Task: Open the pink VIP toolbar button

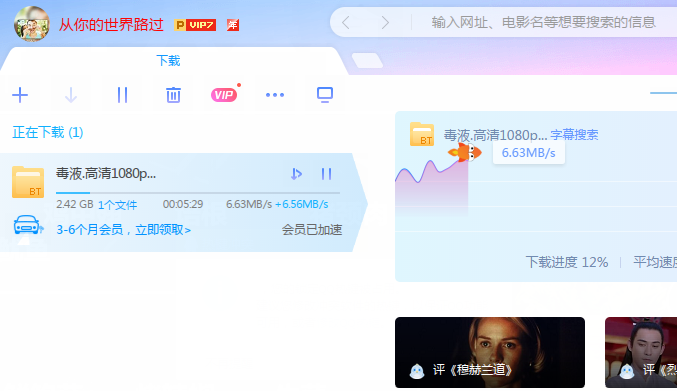Action: tap(224, 95)
